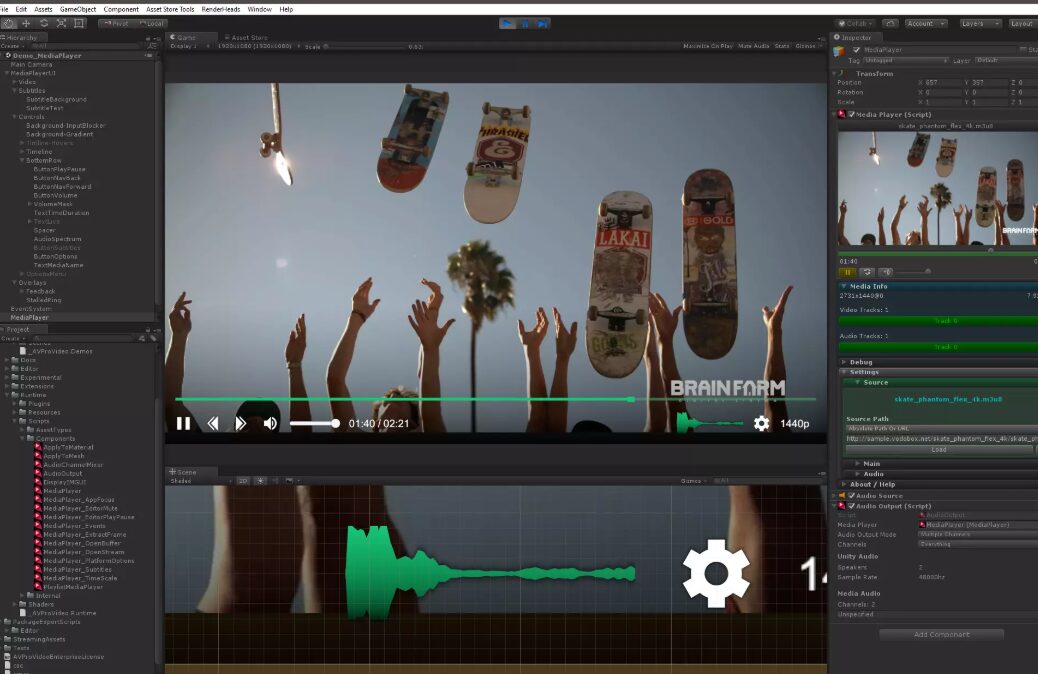Click the Load button under Source Path
Screen dimensions: 1038x674
(x=938, y=449)
